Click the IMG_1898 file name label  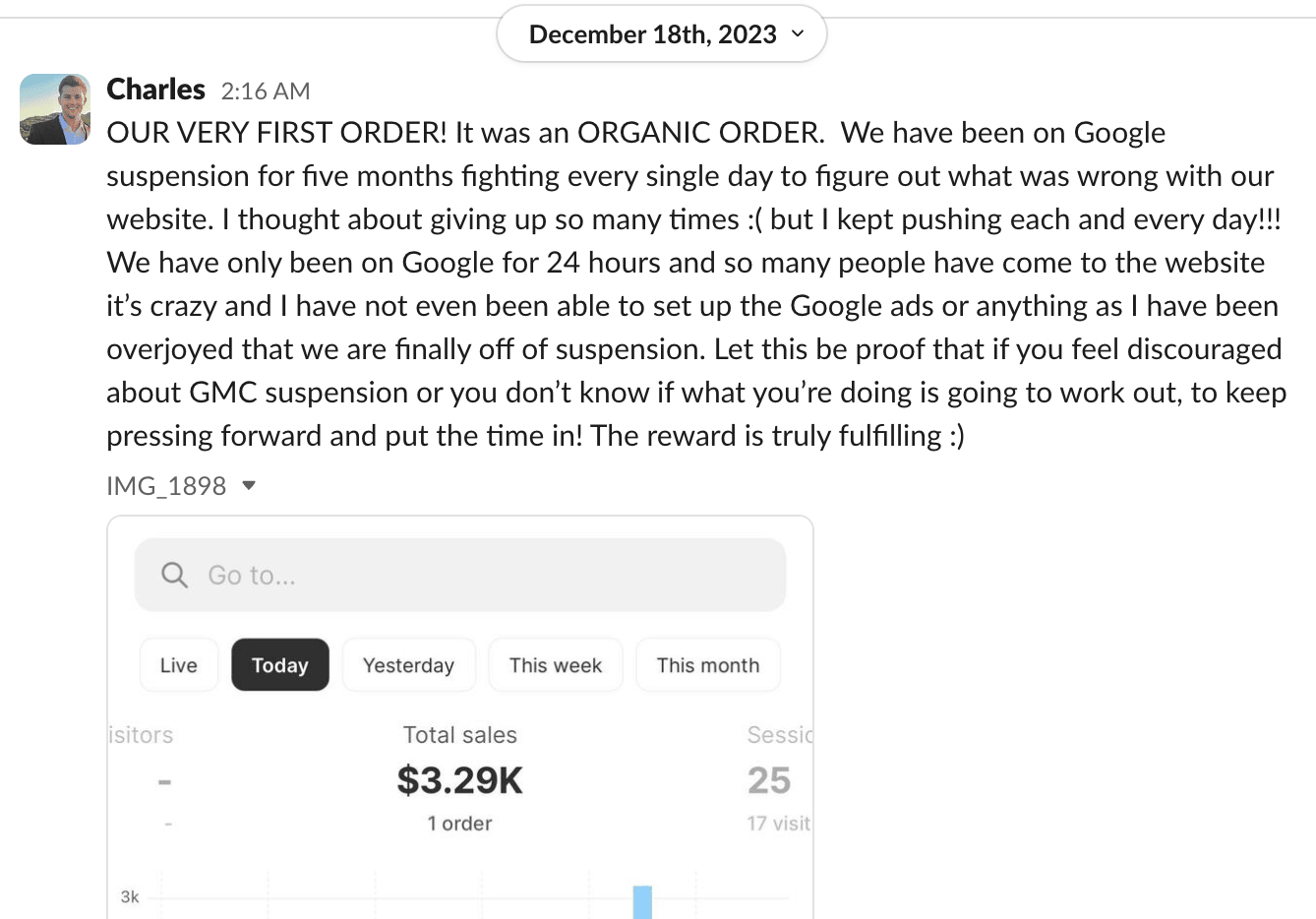coord(166,486)
